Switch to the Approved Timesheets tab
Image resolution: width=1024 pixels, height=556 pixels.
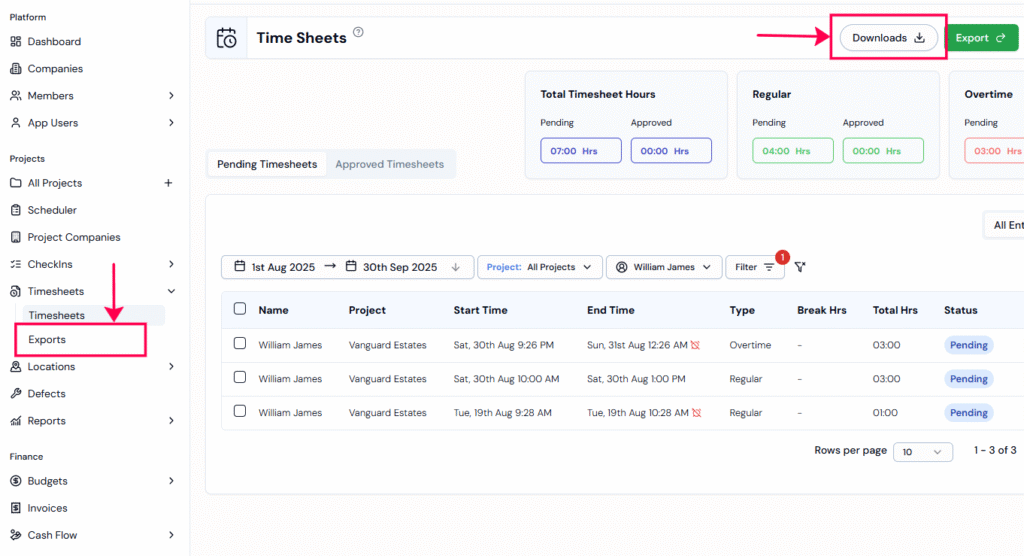[389, 164]
